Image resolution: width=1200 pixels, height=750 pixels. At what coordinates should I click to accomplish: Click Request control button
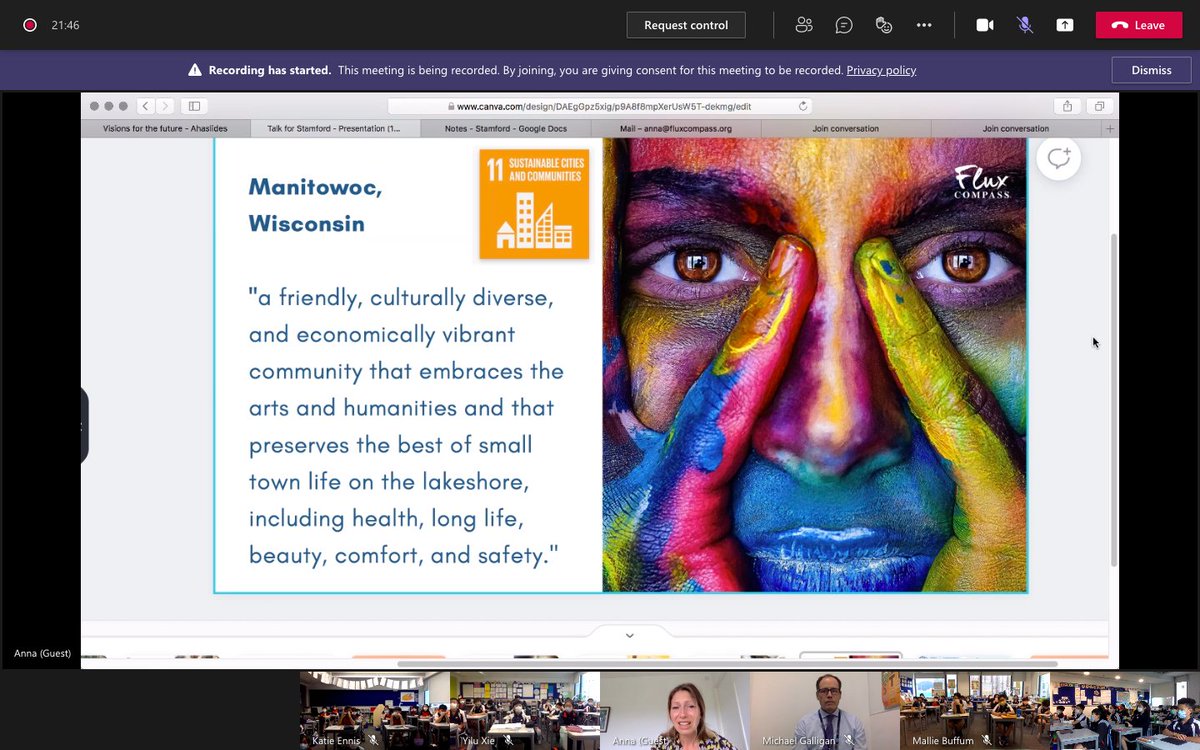[x=686, y=25]
